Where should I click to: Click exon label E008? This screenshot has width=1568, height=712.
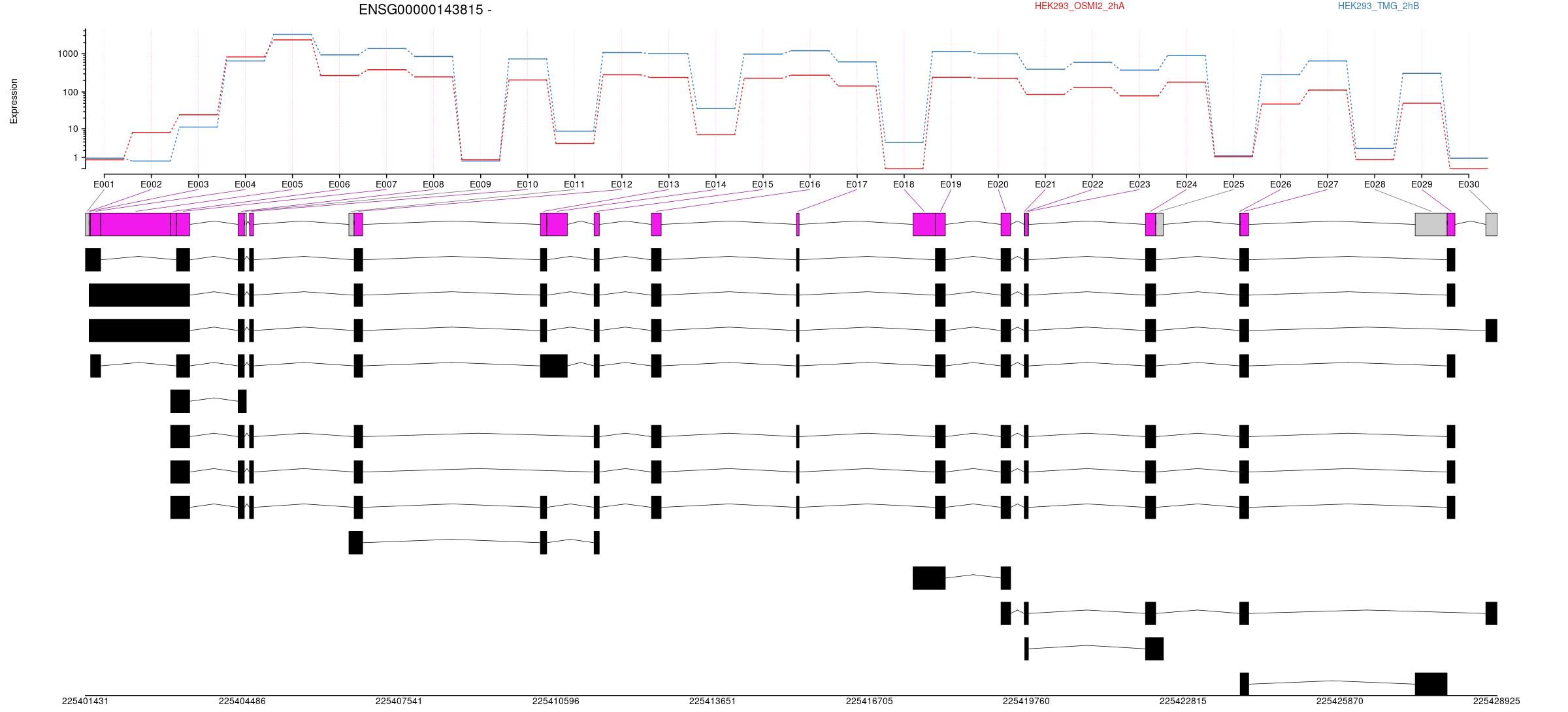pos(433,184)
